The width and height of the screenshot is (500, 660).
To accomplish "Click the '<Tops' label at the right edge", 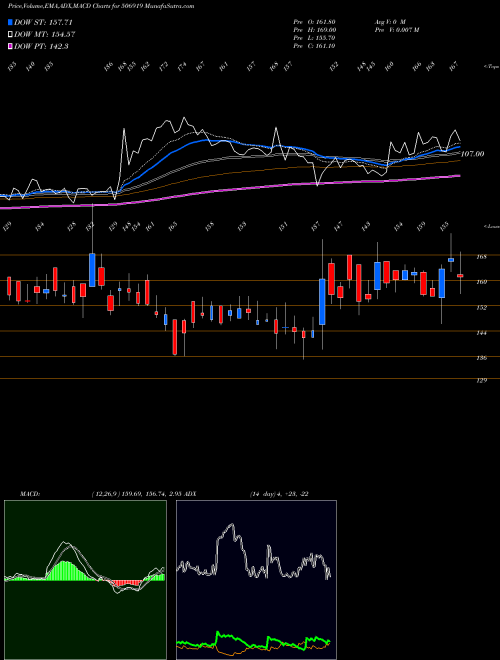I will [x=492, y=67].
